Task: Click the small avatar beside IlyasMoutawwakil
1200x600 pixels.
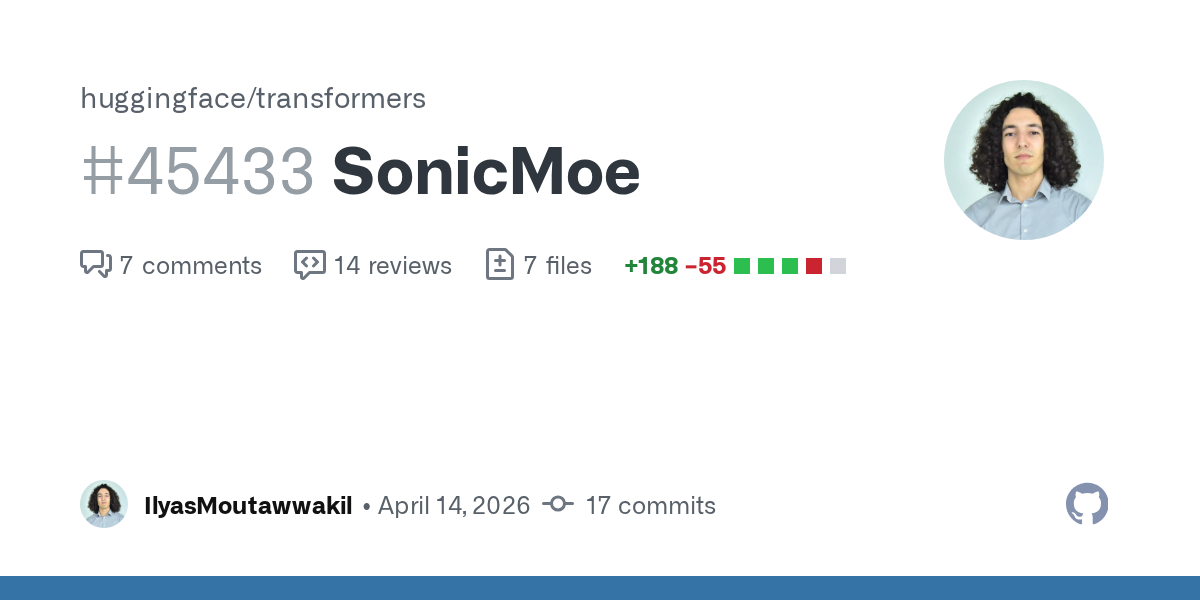Action: point(104,504)
